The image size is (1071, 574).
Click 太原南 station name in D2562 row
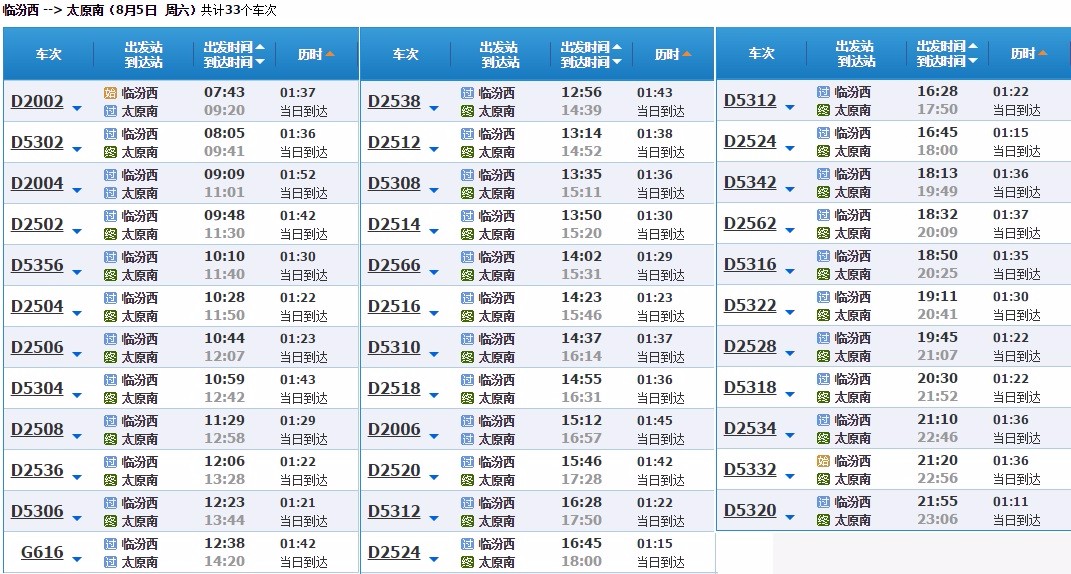pyautogui.click(x=852, y=233)
